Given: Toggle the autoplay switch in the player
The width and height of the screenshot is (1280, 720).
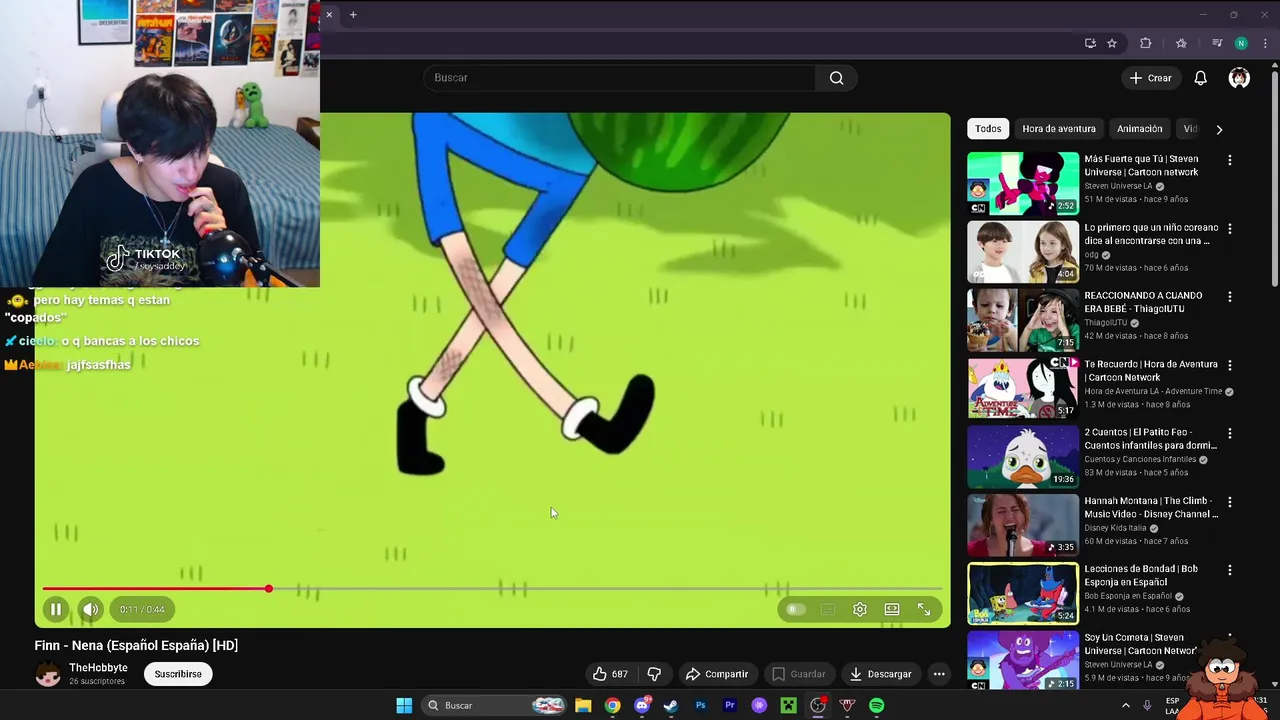Looking at the screenshot, I should point(796,609).
